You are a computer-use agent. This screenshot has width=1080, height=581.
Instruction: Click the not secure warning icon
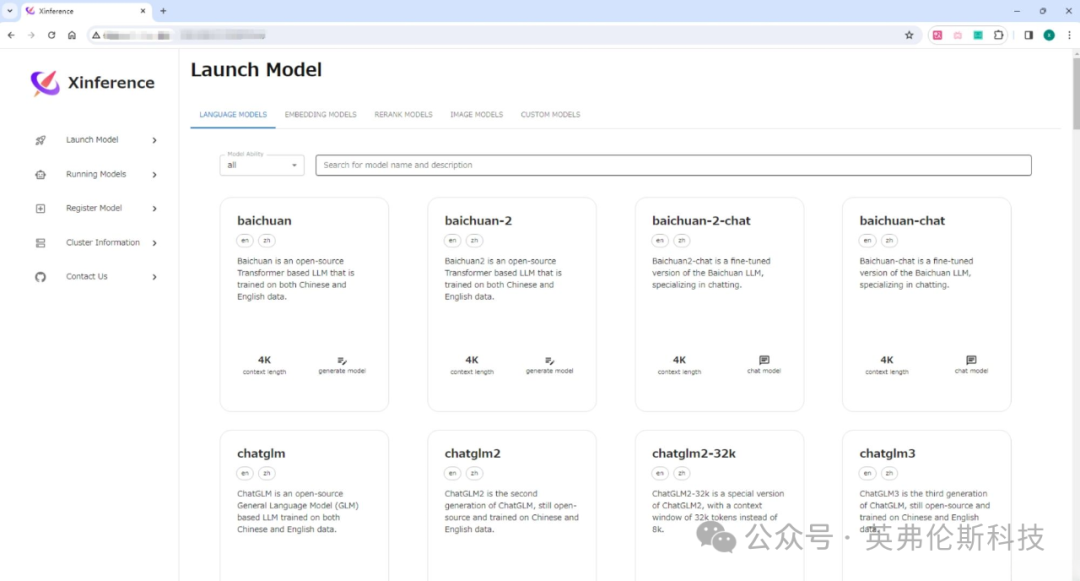[x=96, y=35]
